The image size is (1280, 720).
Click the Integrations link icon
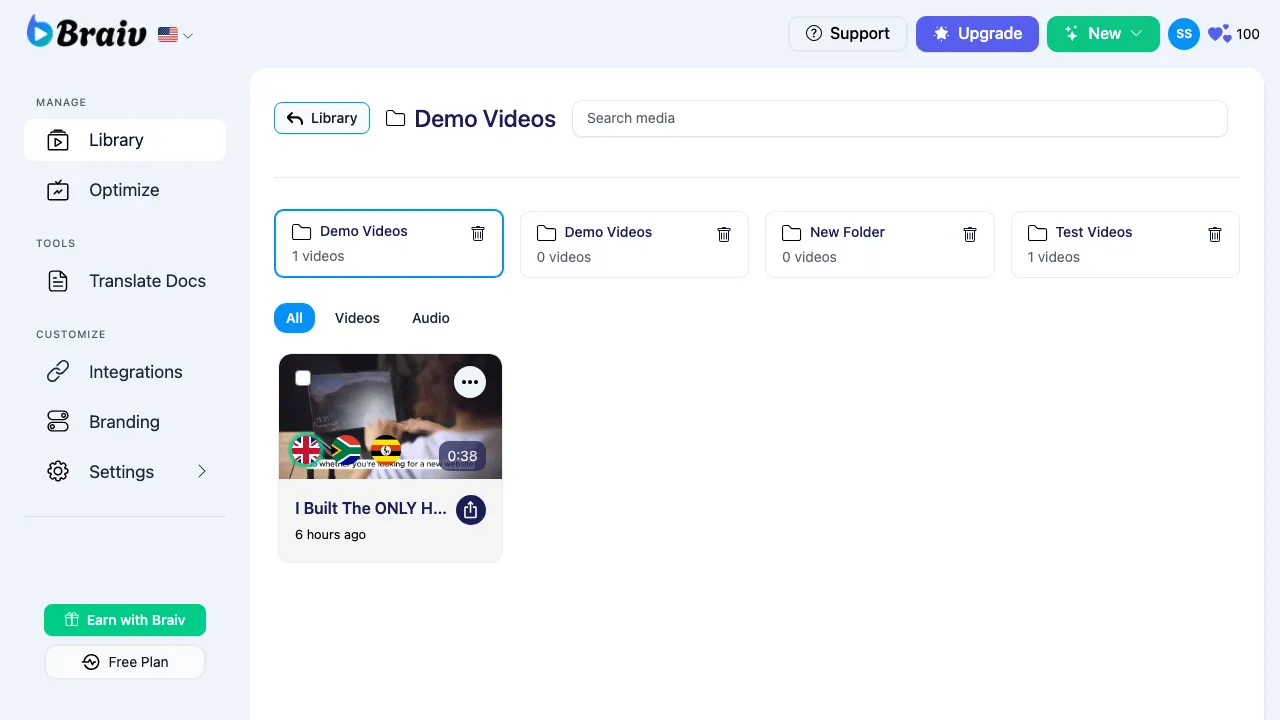(x=58, y=372)
